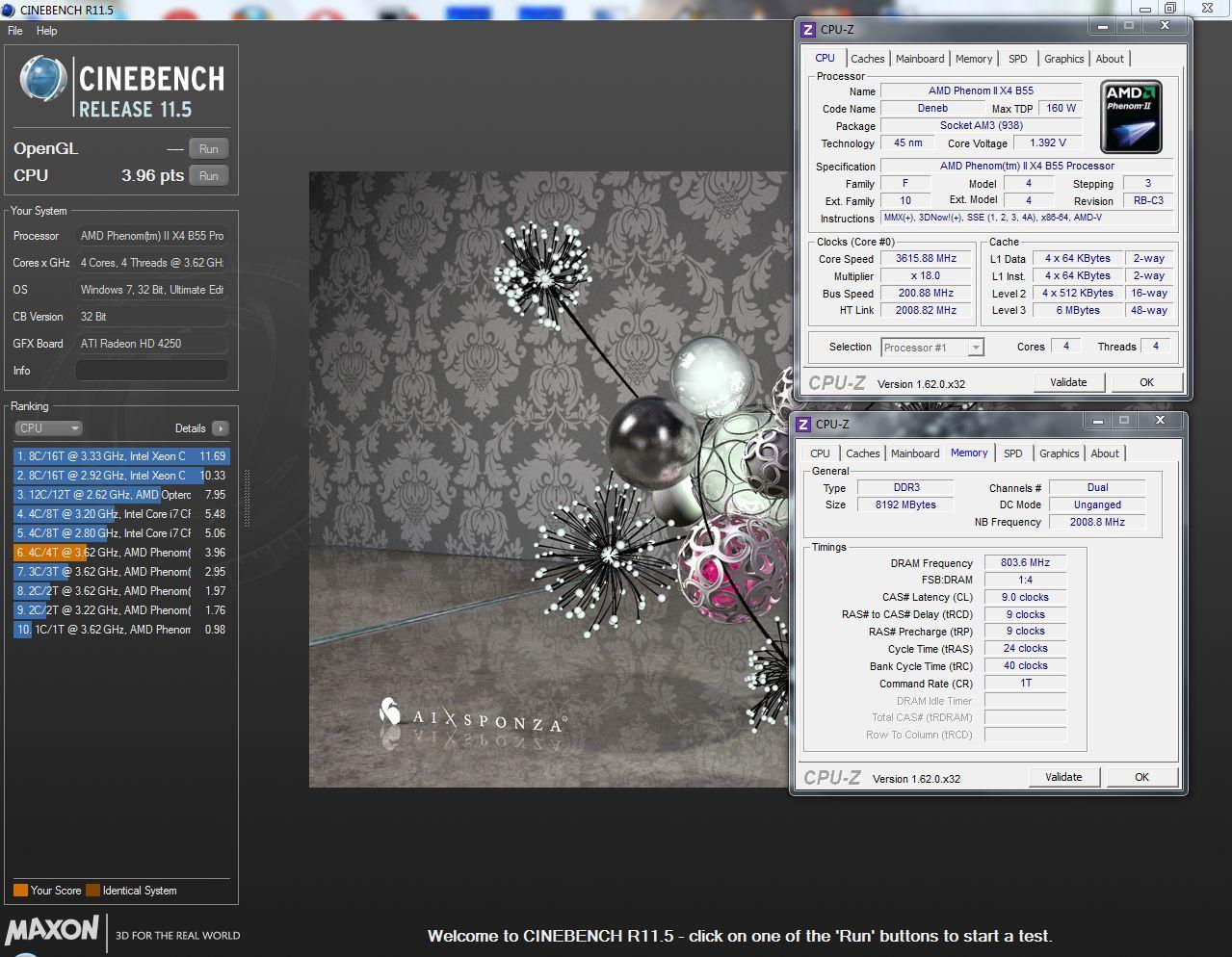
Task: Open the Help menu in Cinebench
Action: (46, 31)
